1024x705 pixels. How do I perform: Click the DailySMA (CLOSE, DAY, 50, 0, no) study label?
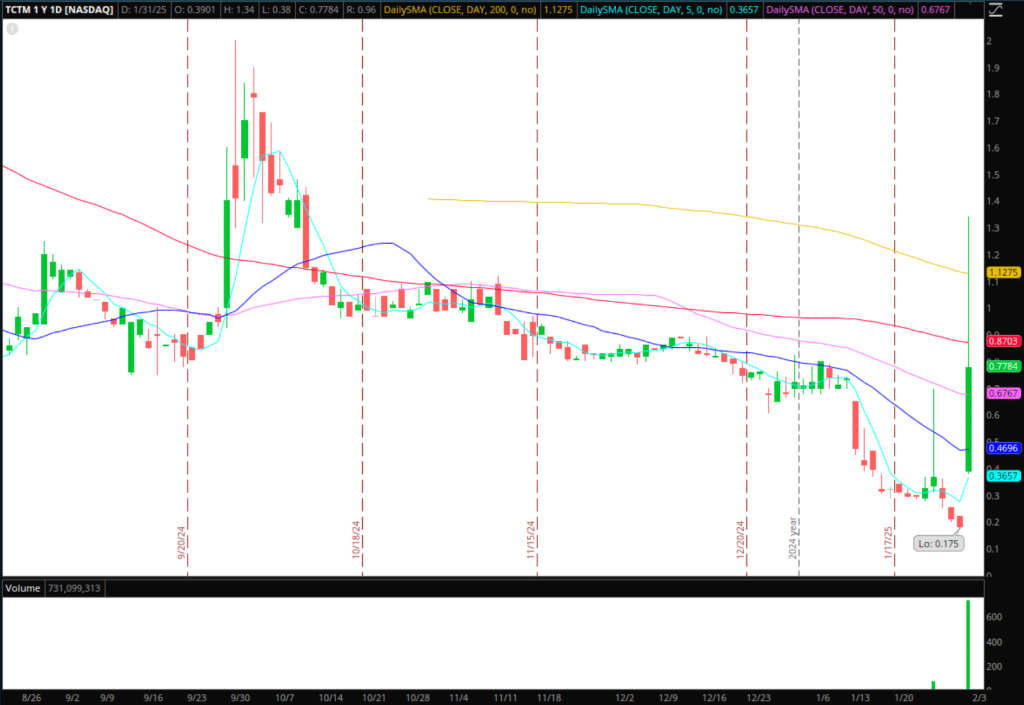click(x=840, y=10)
